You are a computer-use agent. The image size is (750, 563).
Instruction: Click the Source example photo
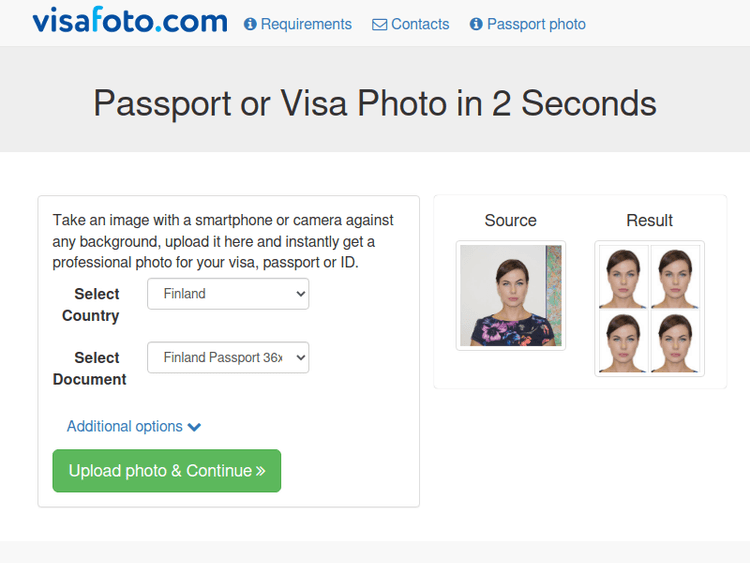click(511, 296)
